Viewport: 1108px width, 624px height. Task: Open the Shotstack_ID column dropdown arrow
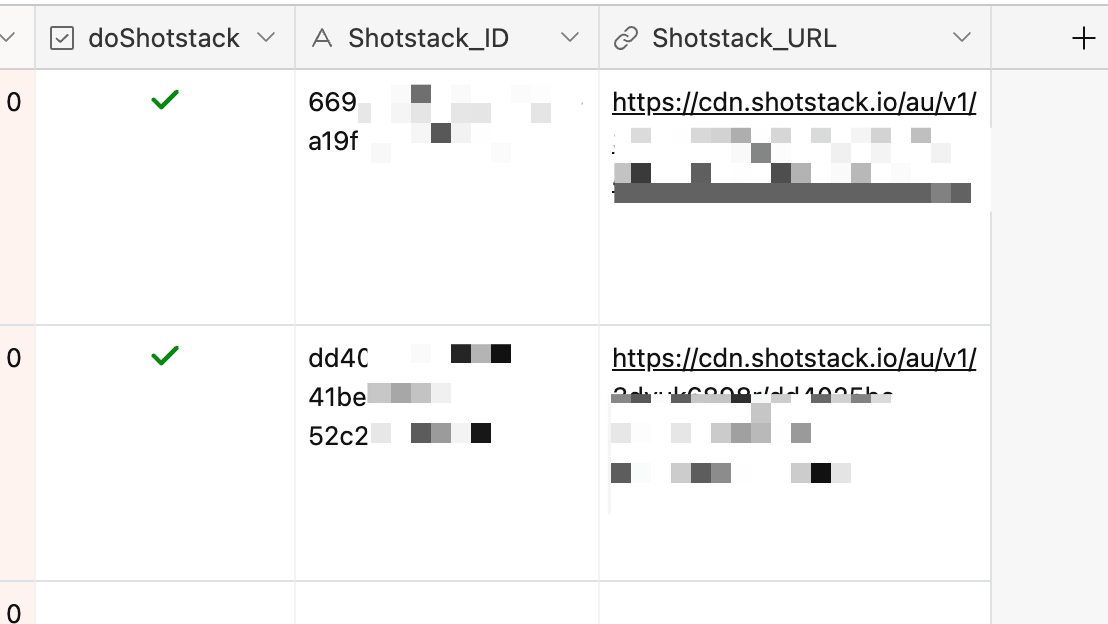pyautogui.click(x=570, y=37)
